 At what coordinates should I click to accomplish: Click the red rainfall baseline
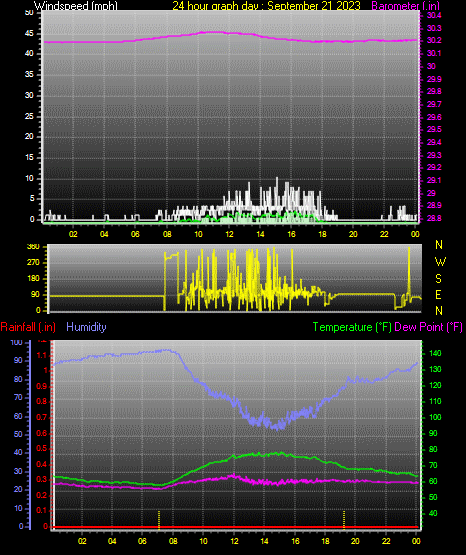click(235, 527)
